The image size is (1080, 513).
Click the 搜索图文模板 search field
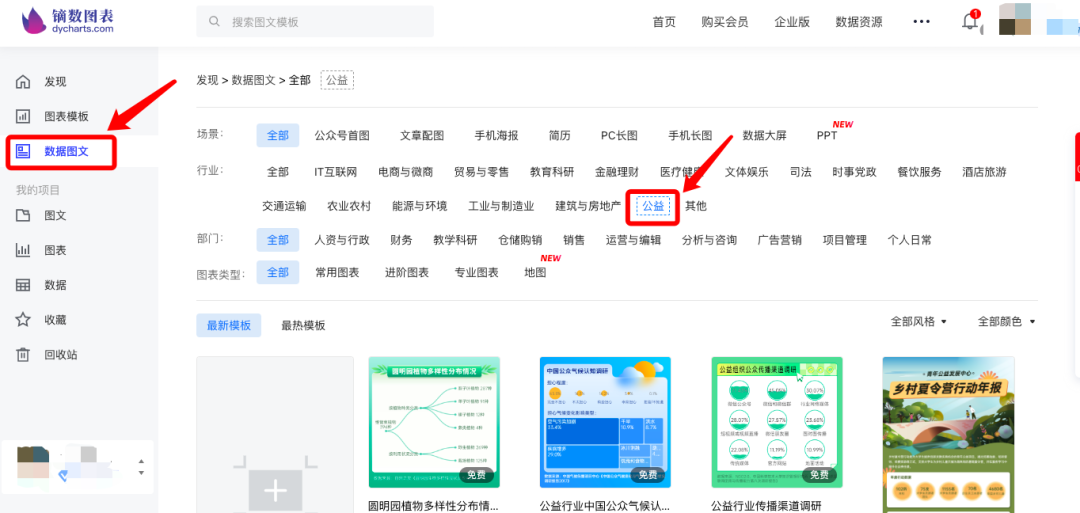(x=315, y=22)
